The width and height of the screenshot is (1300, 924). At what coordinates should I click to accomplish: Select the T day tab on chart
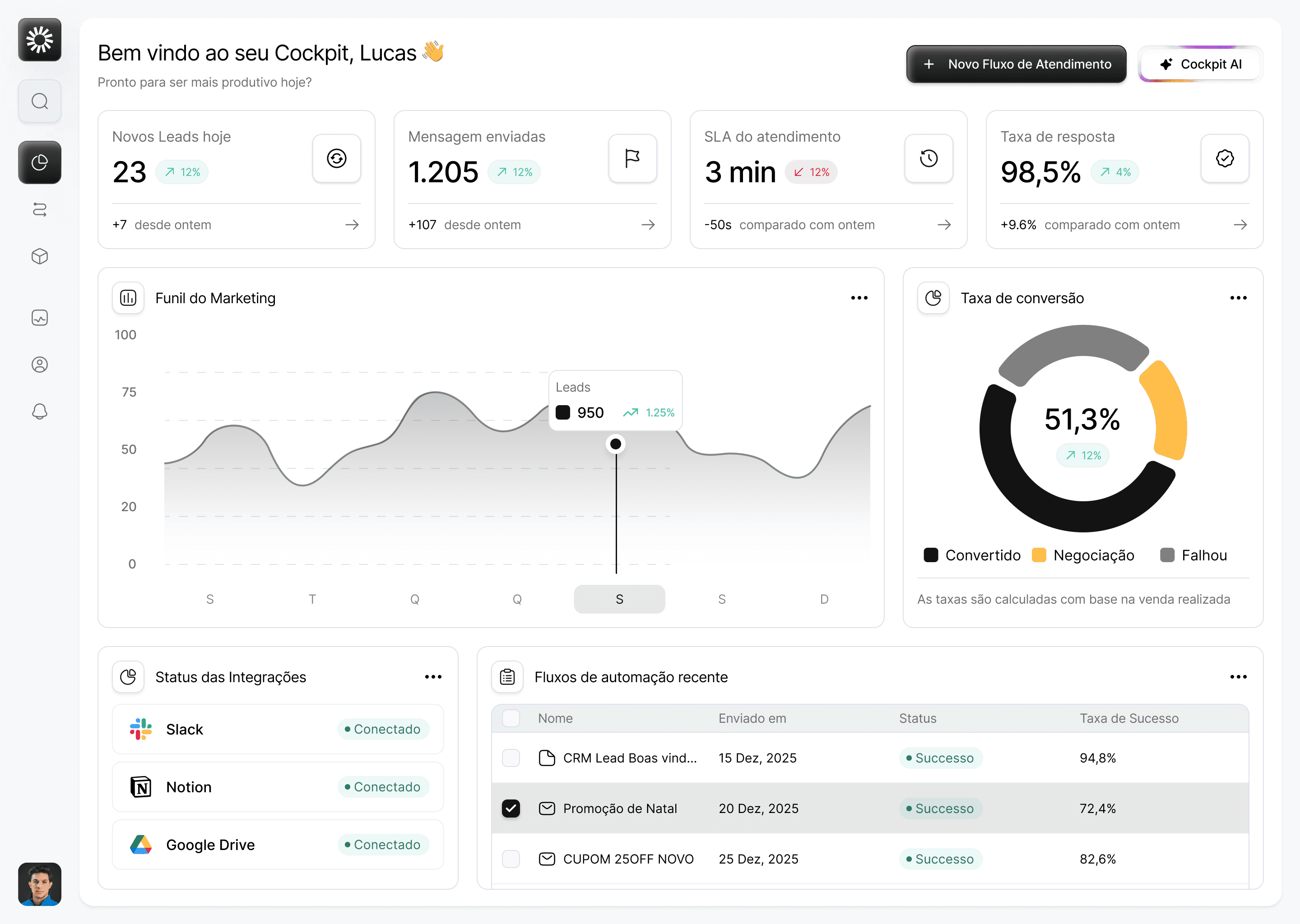(x=312, y=599)
